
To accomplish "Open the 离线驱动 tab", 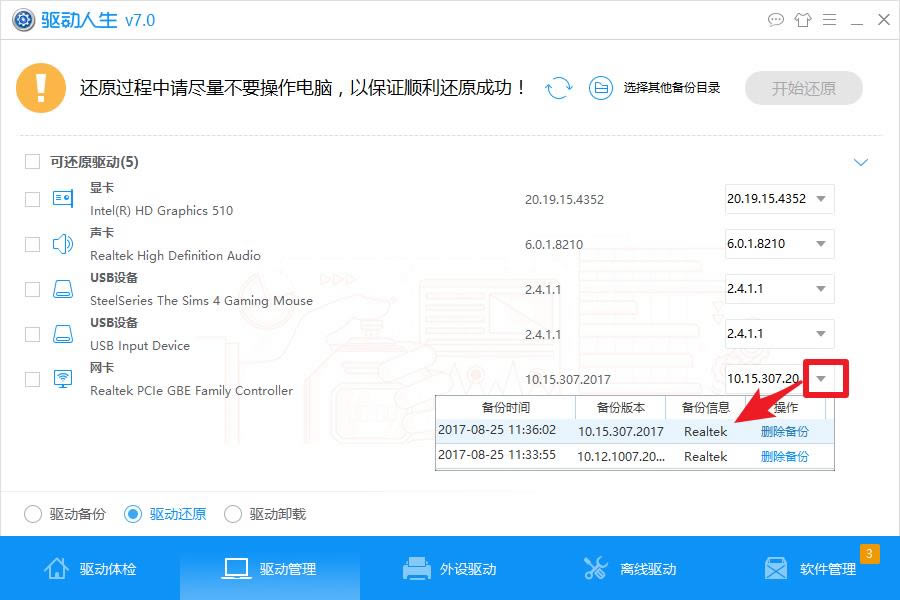I will pos(630,568).
